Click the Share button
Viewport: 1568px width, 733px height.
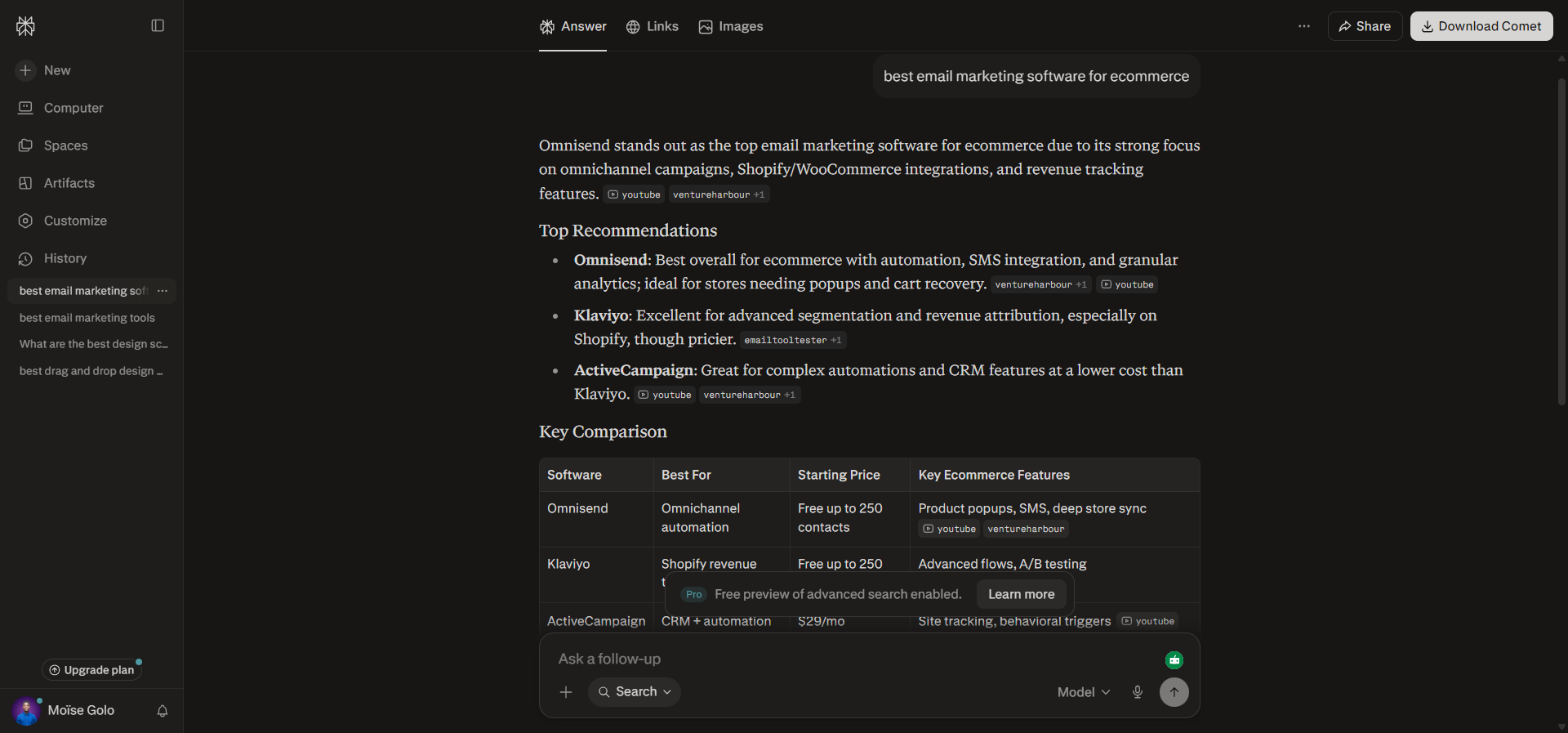[x=1365, y=26]
